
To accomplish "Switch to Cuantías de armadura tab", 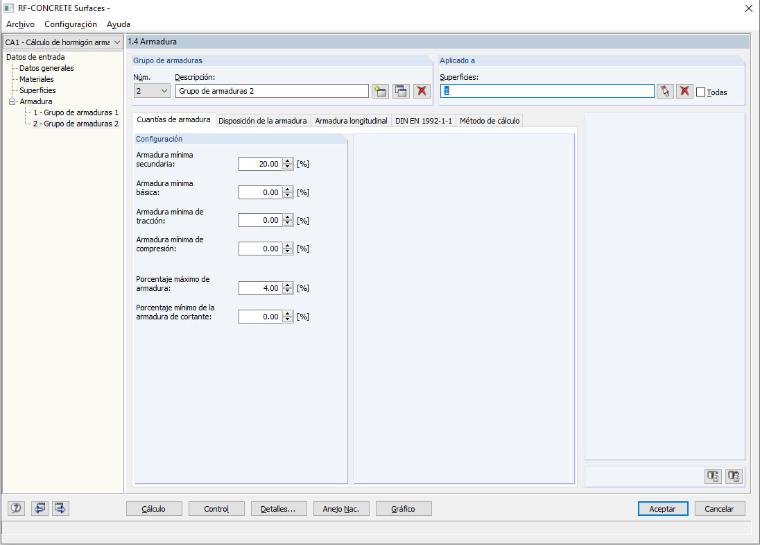I will (174, 119).
